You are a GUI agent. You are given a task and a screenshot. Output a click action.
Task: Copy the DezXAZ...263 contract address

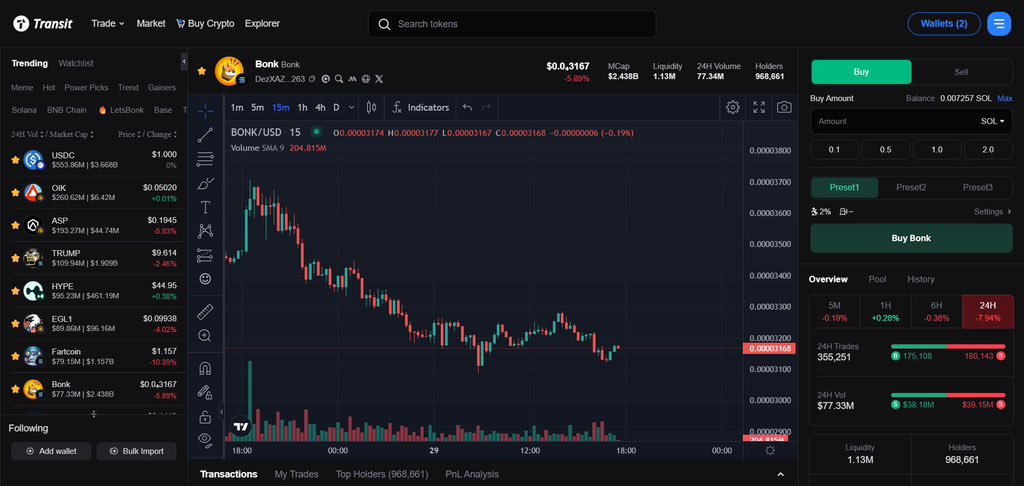click(x=312, y=79)
